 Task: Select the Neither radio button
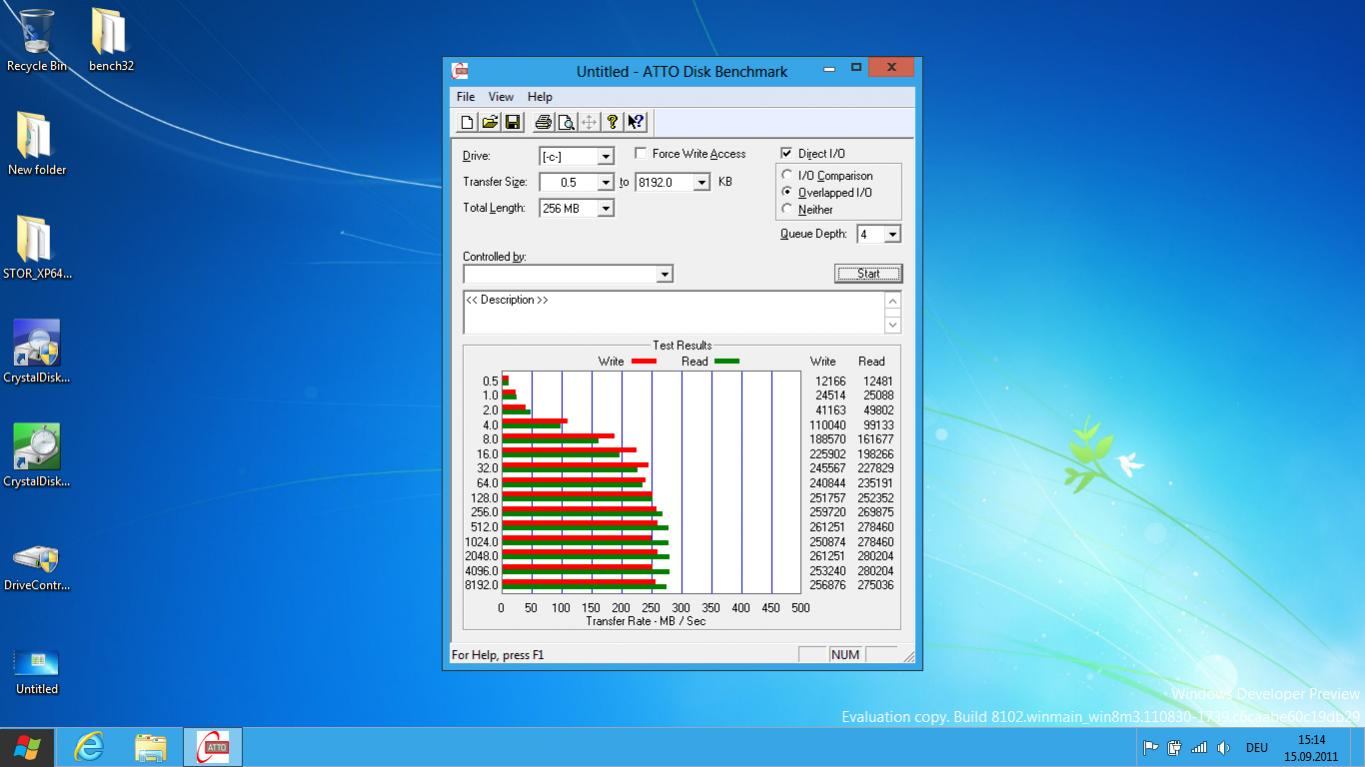coord(787,209)
